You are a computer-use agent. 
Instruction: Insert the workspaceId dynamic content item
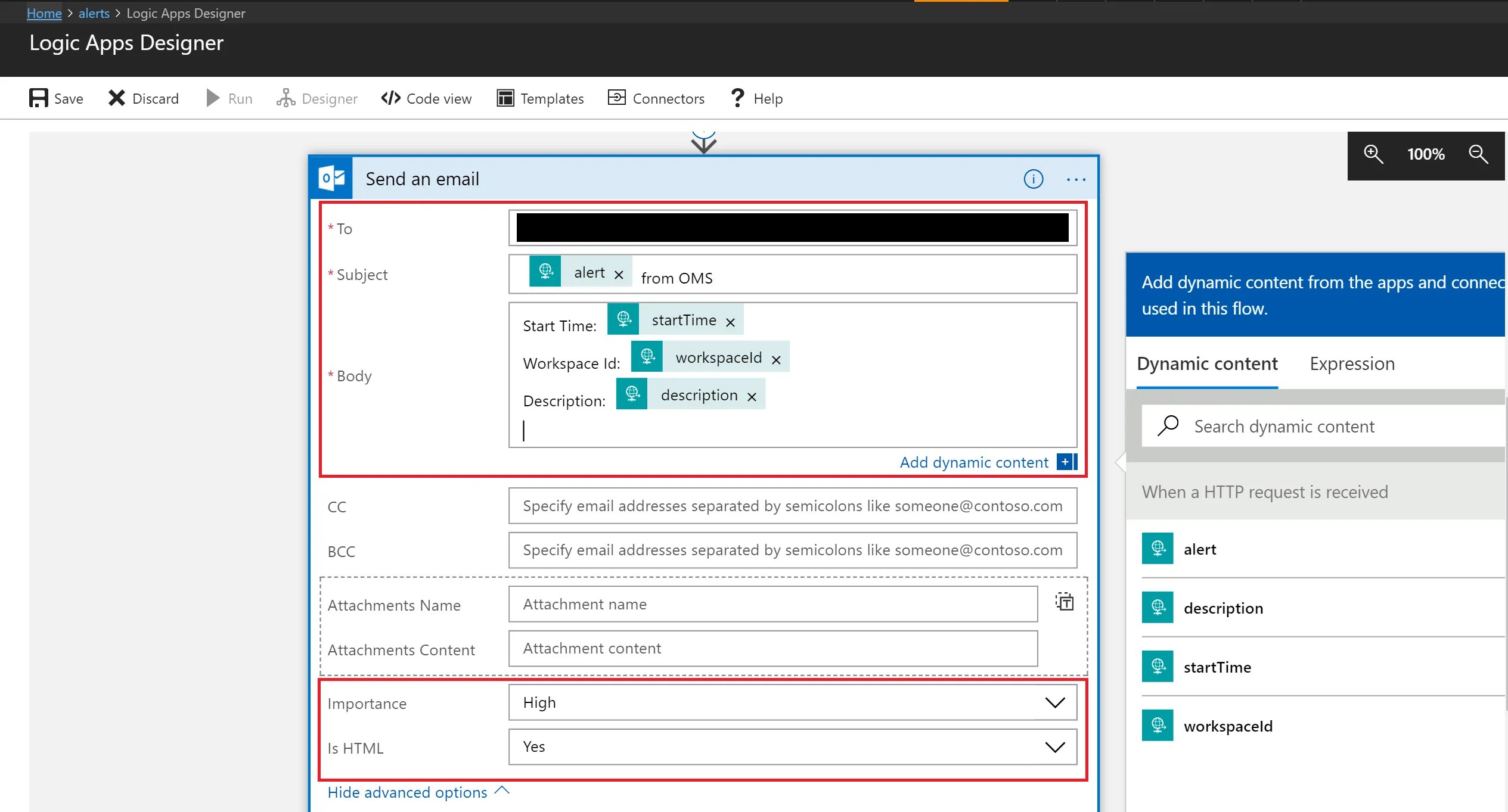[x=1324, y=726]
